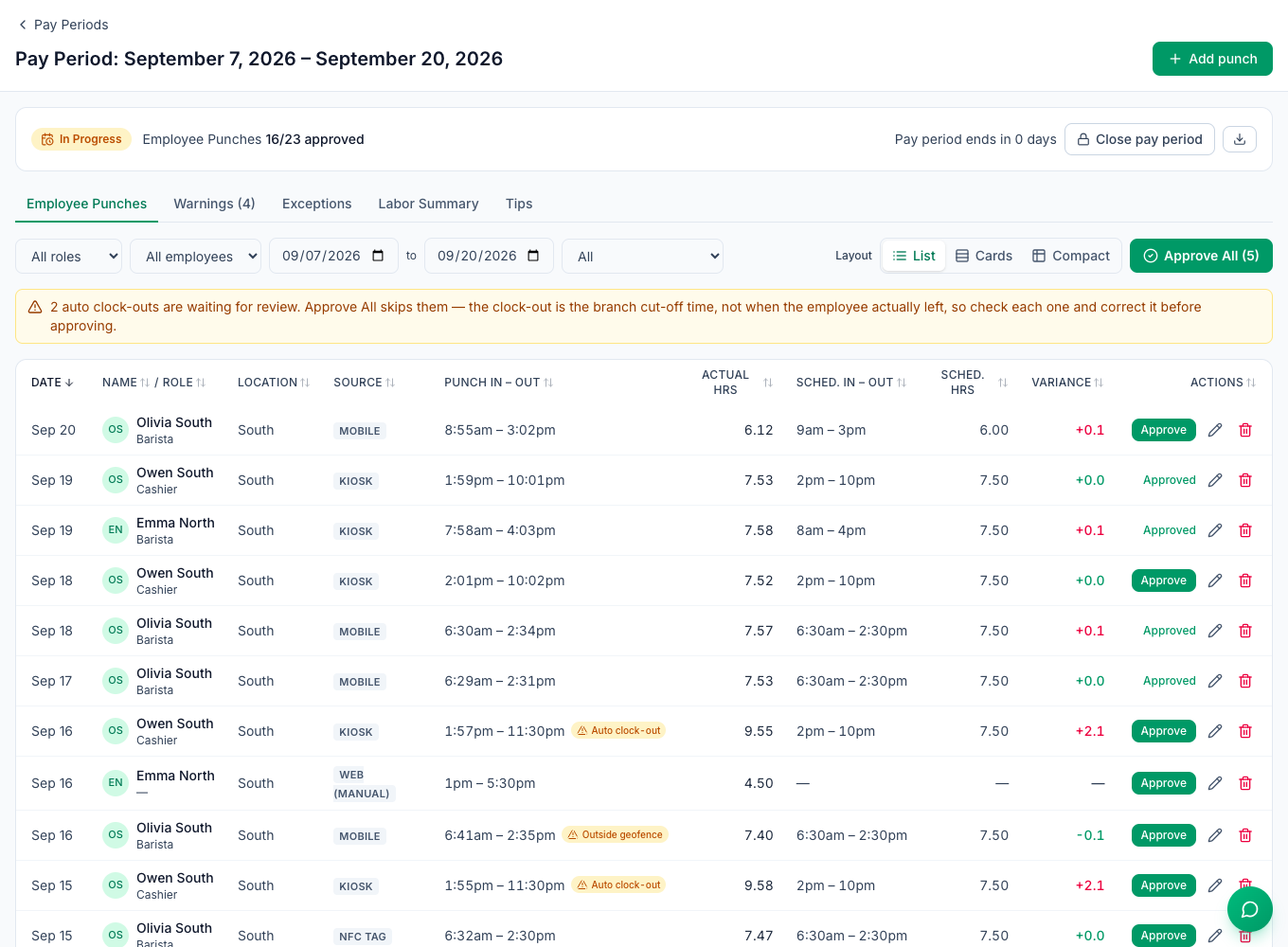Go back to Pay Periods
The height and width of the screenshot is (947, 1288).
pyautogui.click(x=63, y=25)
